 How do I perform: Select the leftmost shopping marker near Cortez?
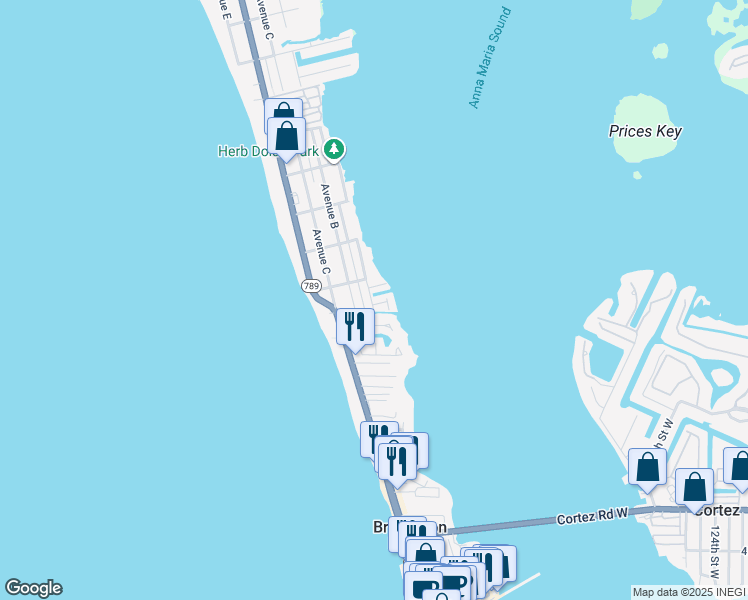coord(647,469)
